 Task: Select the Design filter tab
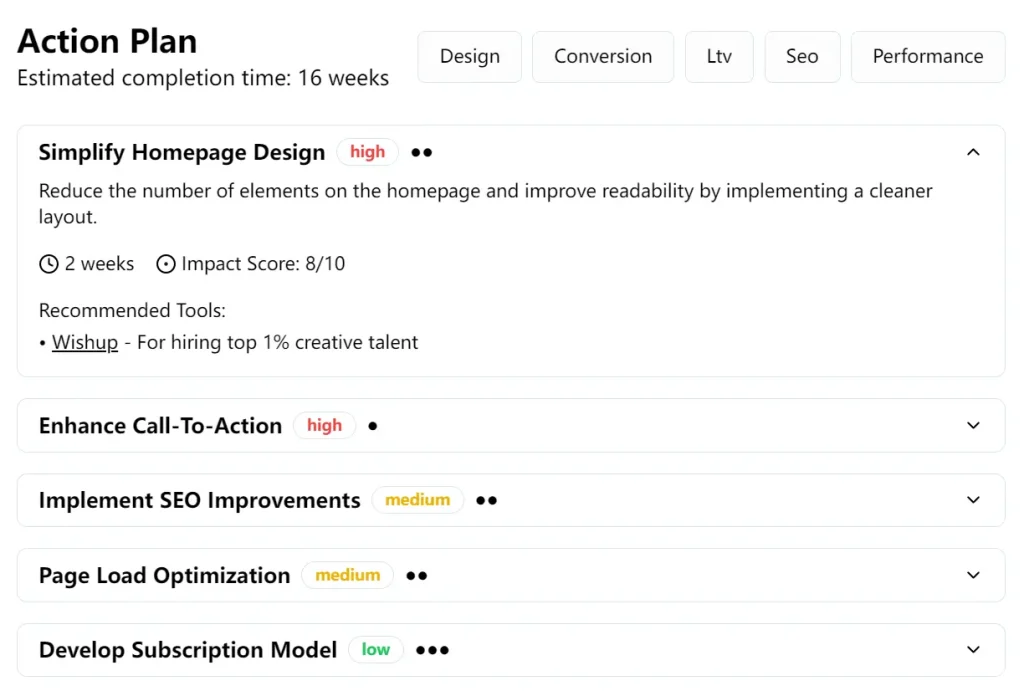point(469,57)
